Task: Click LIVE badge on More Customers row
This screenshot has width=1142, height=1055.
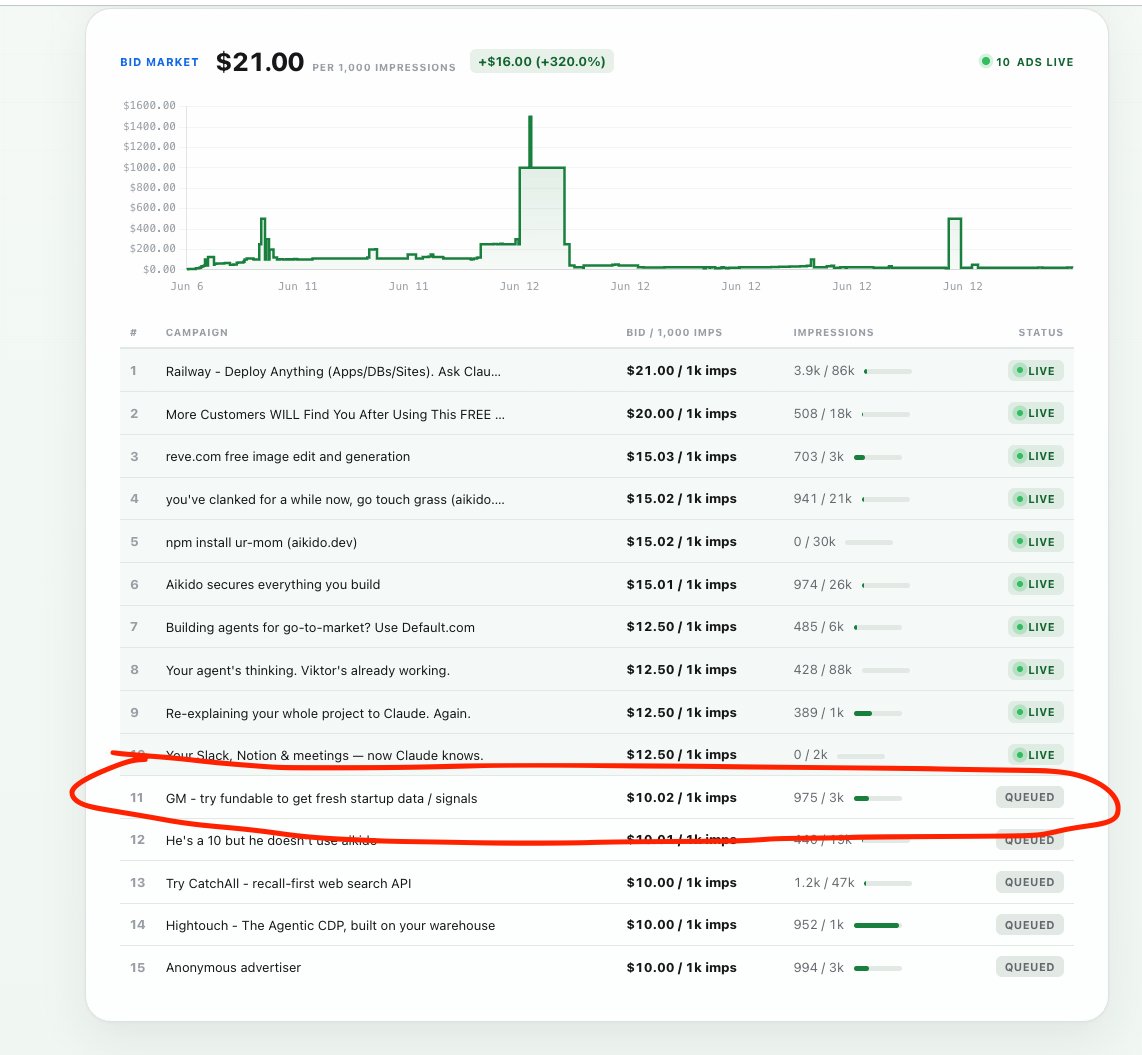Action: (1035, 413)
